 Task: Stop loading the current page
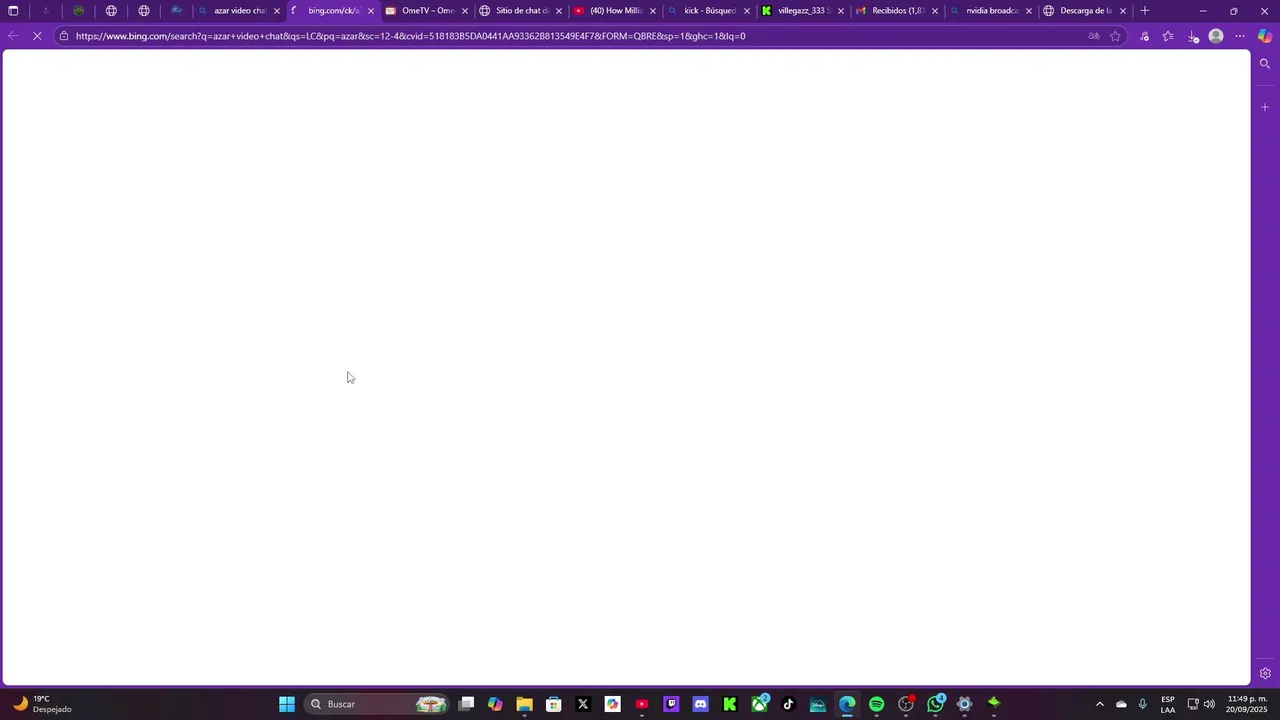[37, 36]
